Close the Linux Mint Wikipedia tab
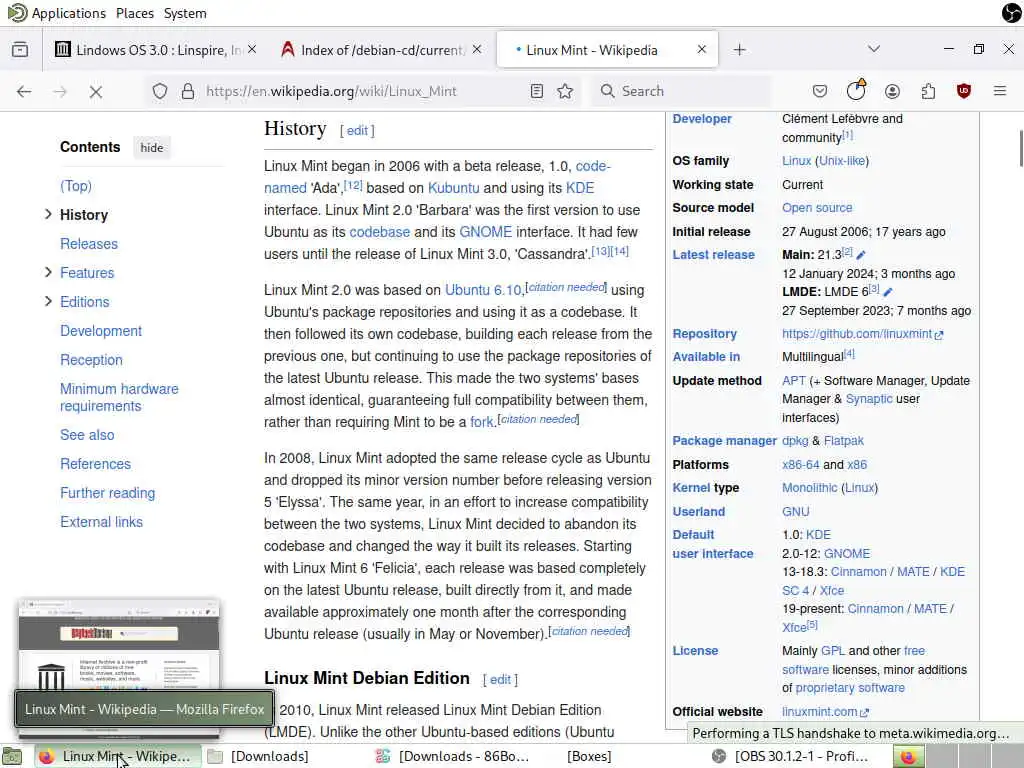 [701, 49]
